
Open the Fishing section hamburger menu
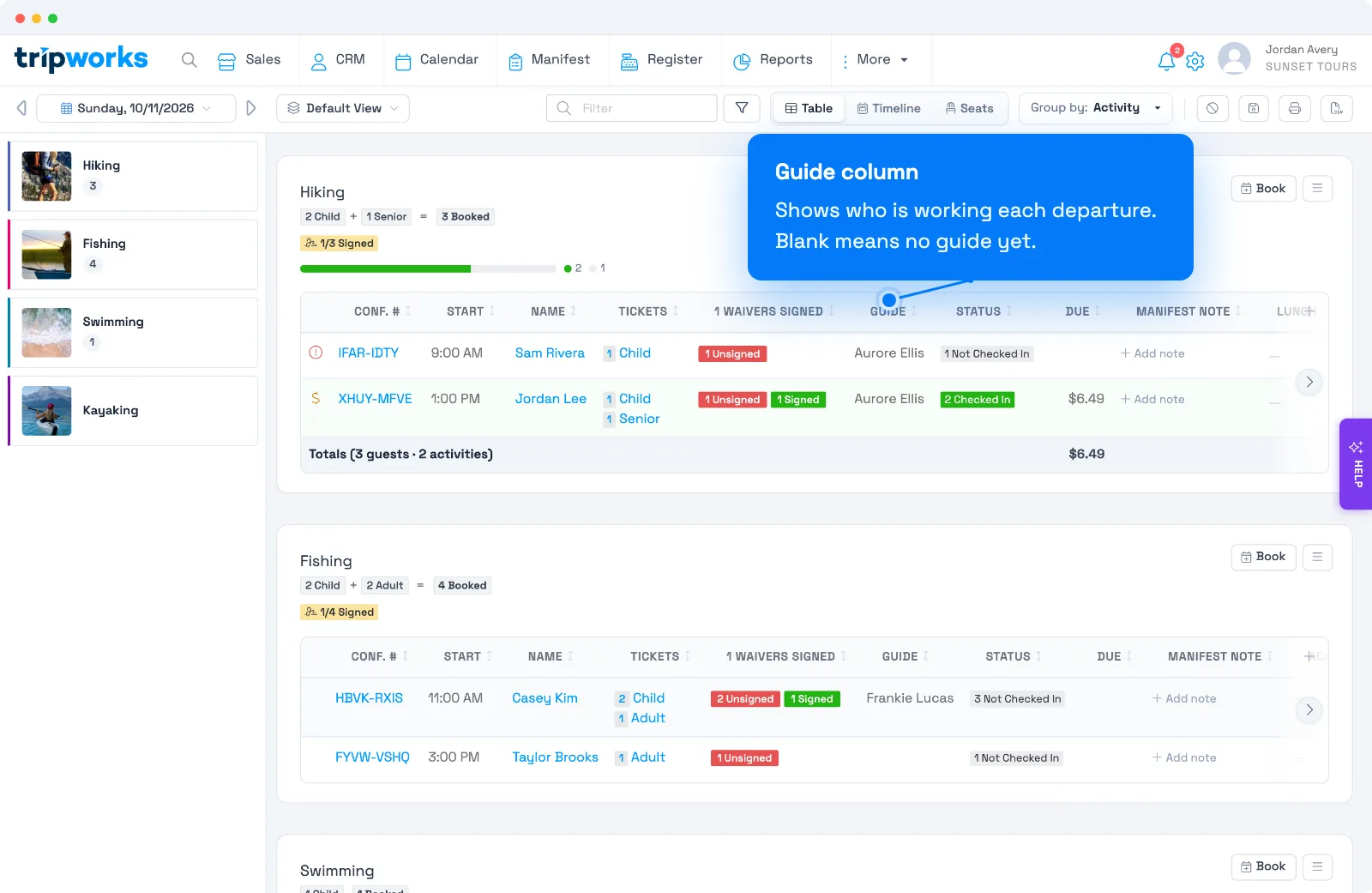[1317, 557]
